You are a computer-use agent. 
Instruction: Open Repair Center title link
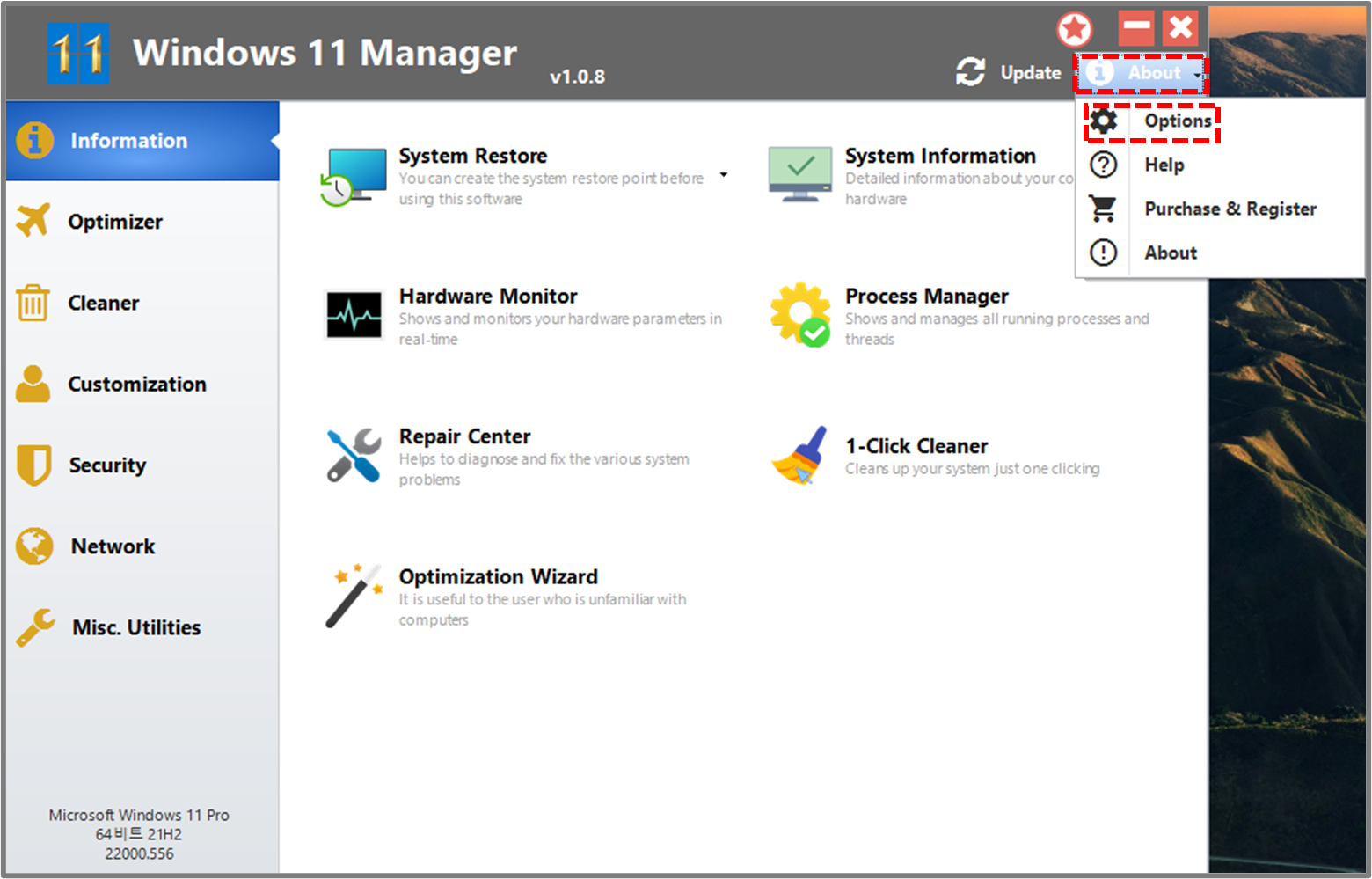click(x=464, y=436)
